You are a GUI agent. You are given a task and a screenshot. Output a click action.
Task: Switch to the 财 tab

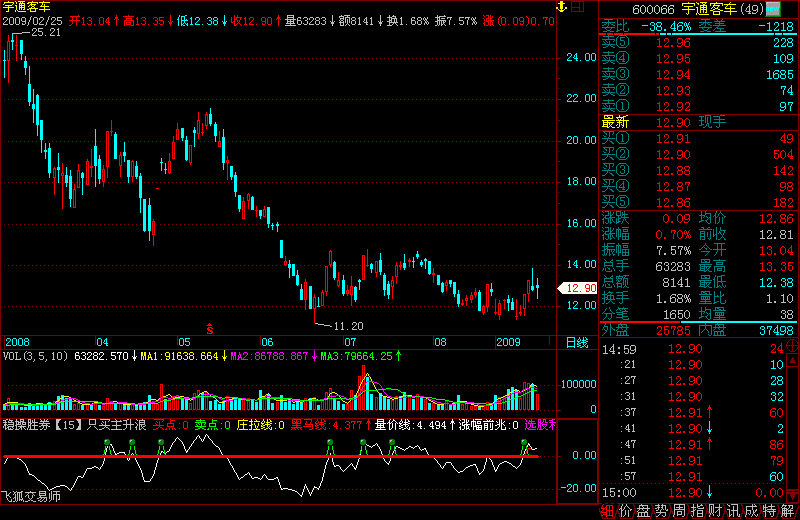tap(715, 511)
